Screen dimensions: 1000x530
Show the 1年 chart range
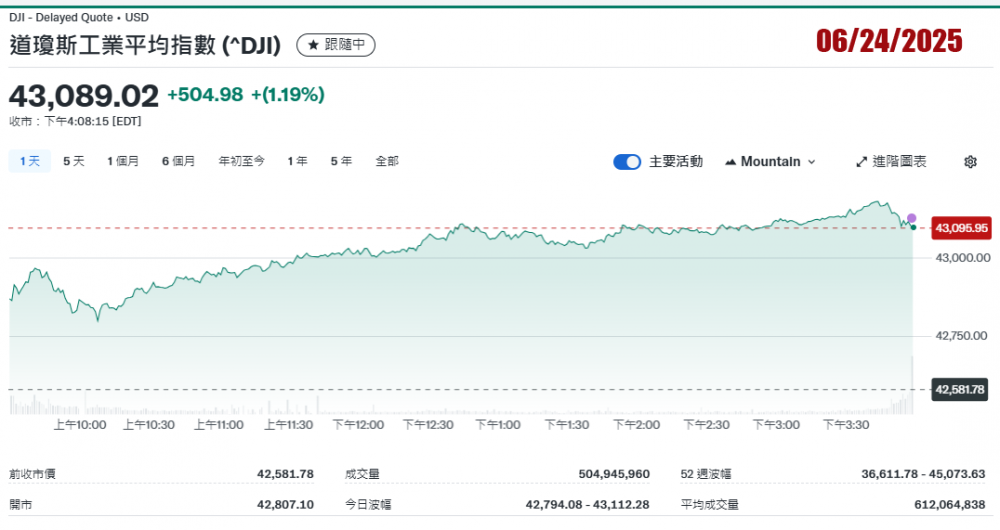pos(297,161)
